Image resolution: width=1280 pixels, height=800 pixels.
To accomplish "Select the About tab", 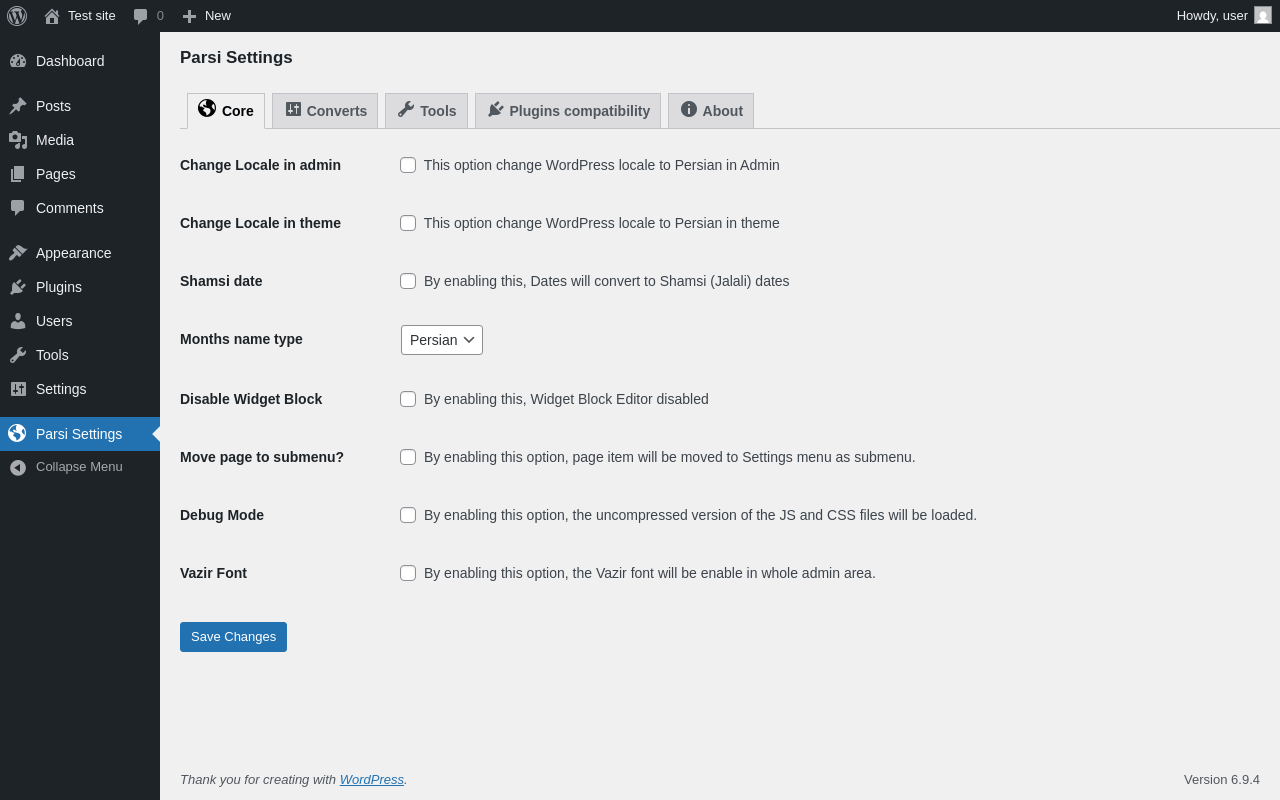I will [x=711, y=111].
